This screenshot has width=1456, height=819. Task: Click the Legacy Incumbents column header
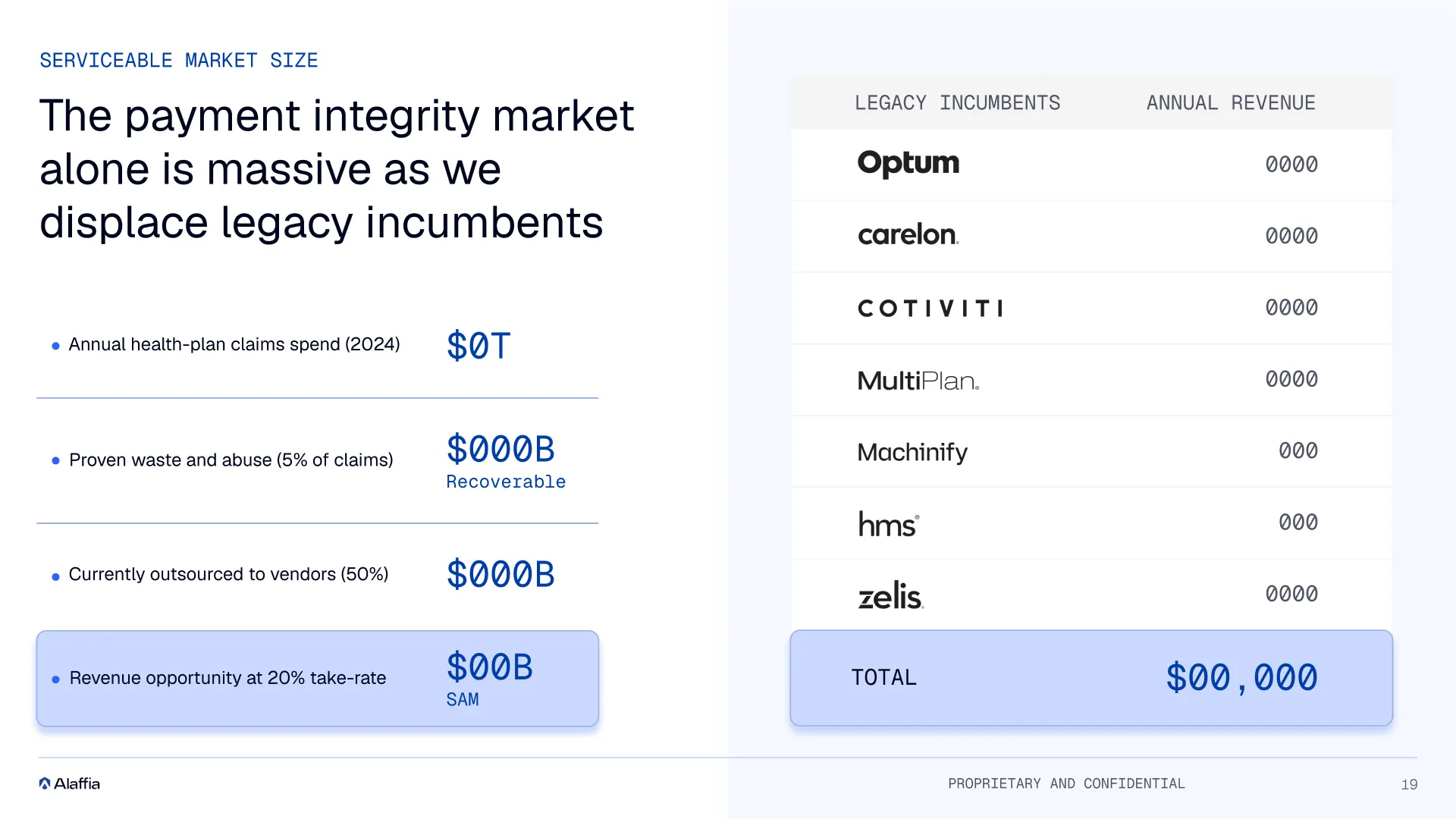tap(958, 103)
